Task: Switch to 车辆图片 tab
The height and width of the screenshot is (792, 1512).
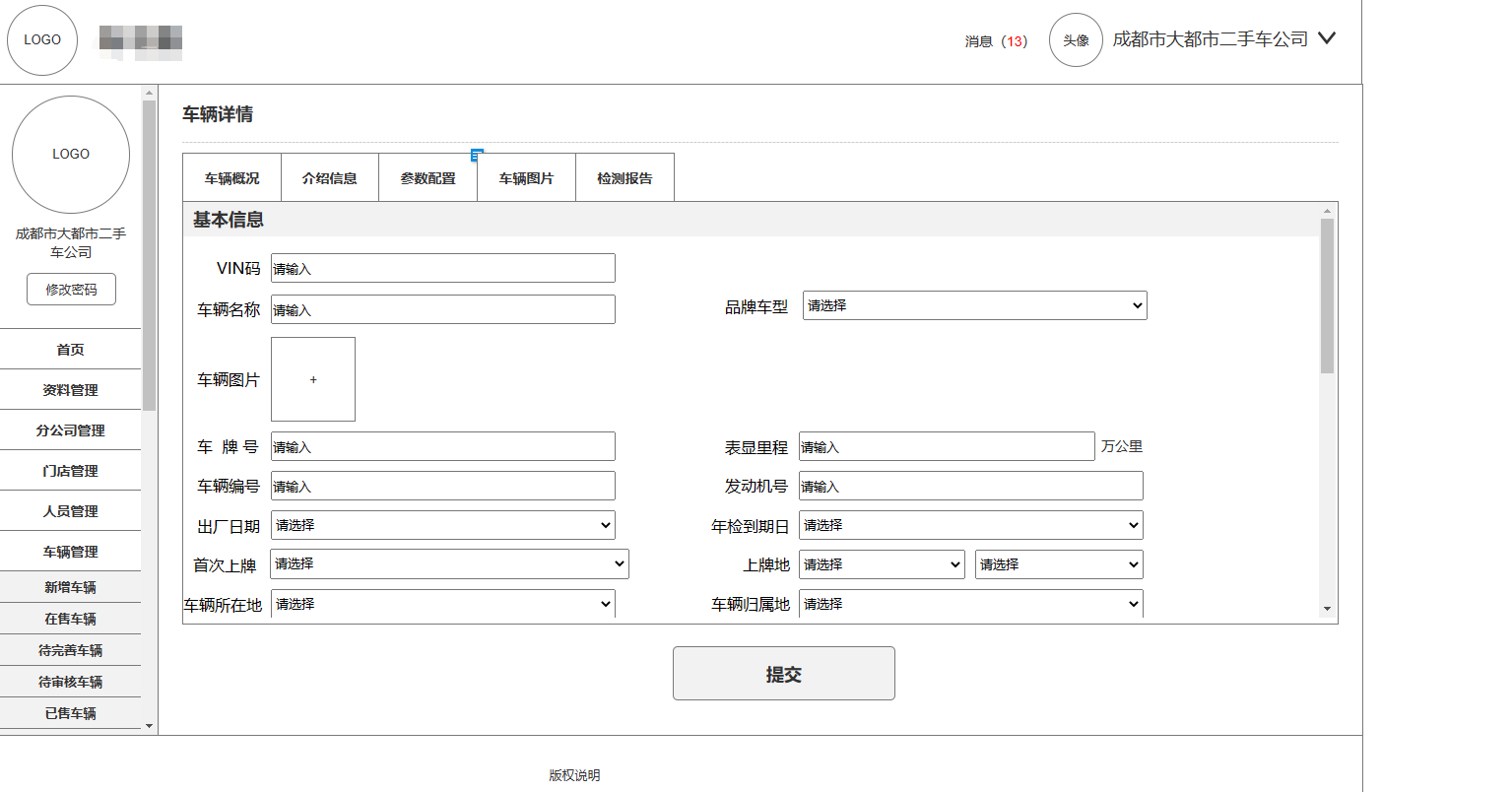Action: pyautogui.click(x=527, y=178)
